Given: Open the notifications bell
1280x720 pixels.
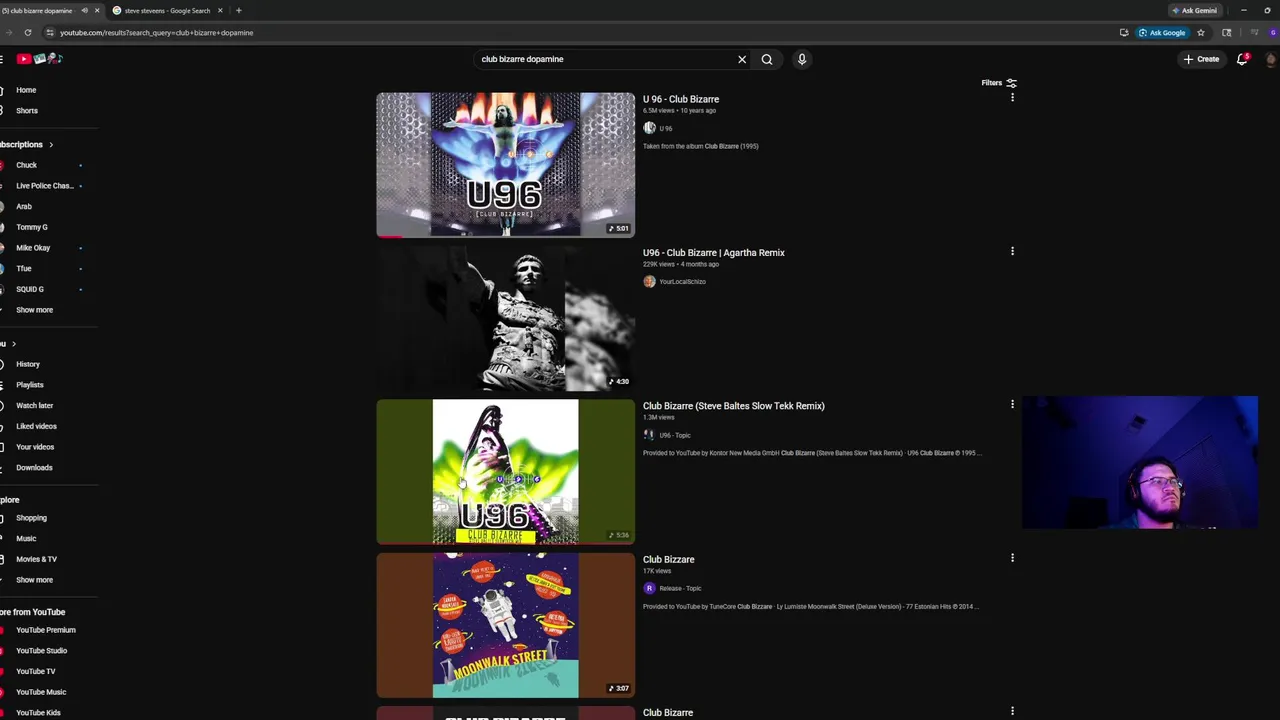Looking at the screenshot, I should click(1242, 59).
